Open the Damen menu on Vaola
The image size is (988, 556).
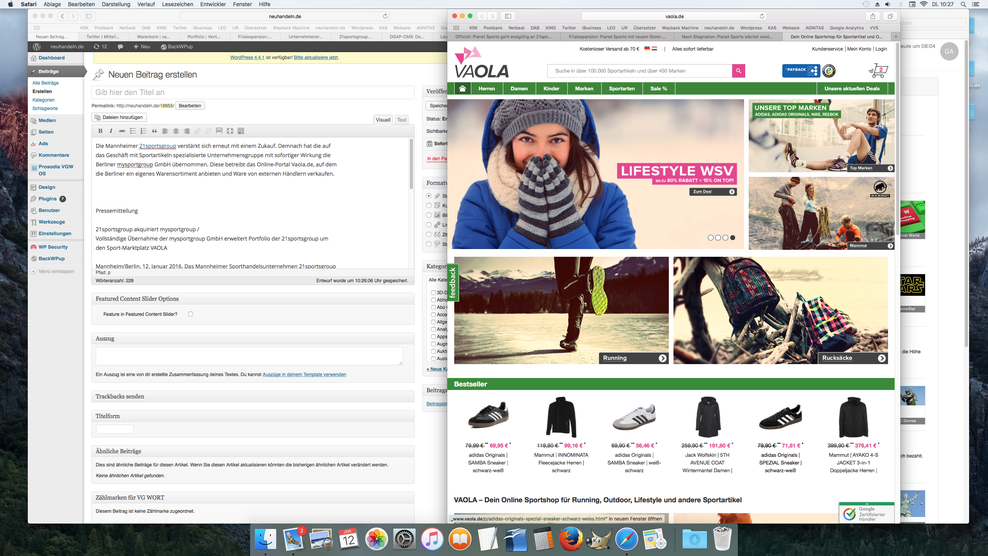pyautogui.click(x=519, y=88)
